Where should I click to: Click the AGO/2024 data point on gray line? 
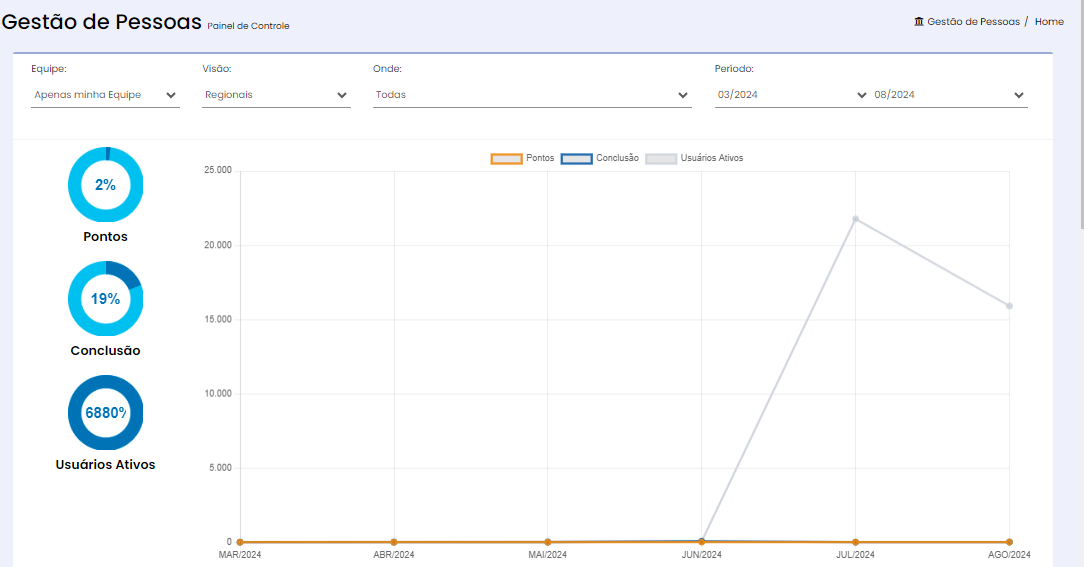point(1009,306)
